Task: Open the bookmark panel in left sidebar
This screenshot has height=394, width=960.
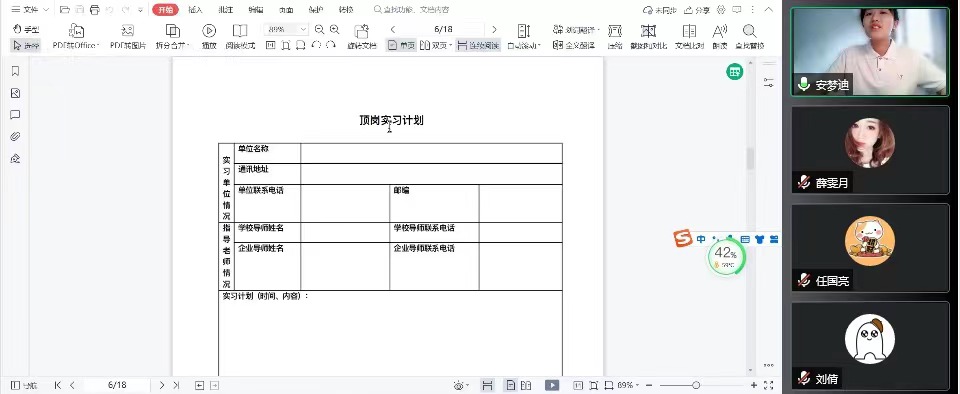Action: coord(16,71)
